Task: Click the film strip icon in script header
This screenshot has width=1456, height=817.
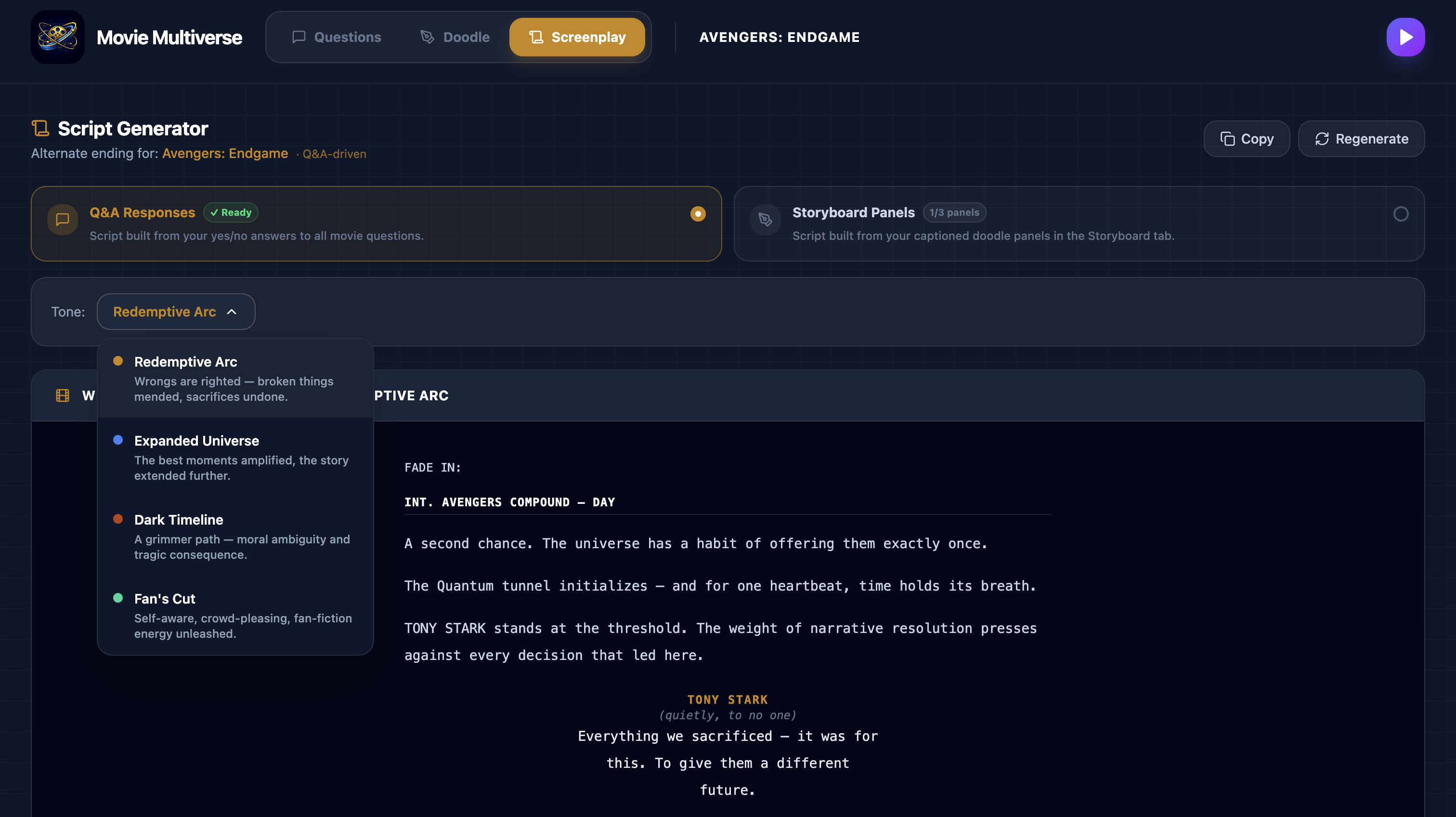Action: (x=63, y=396)
